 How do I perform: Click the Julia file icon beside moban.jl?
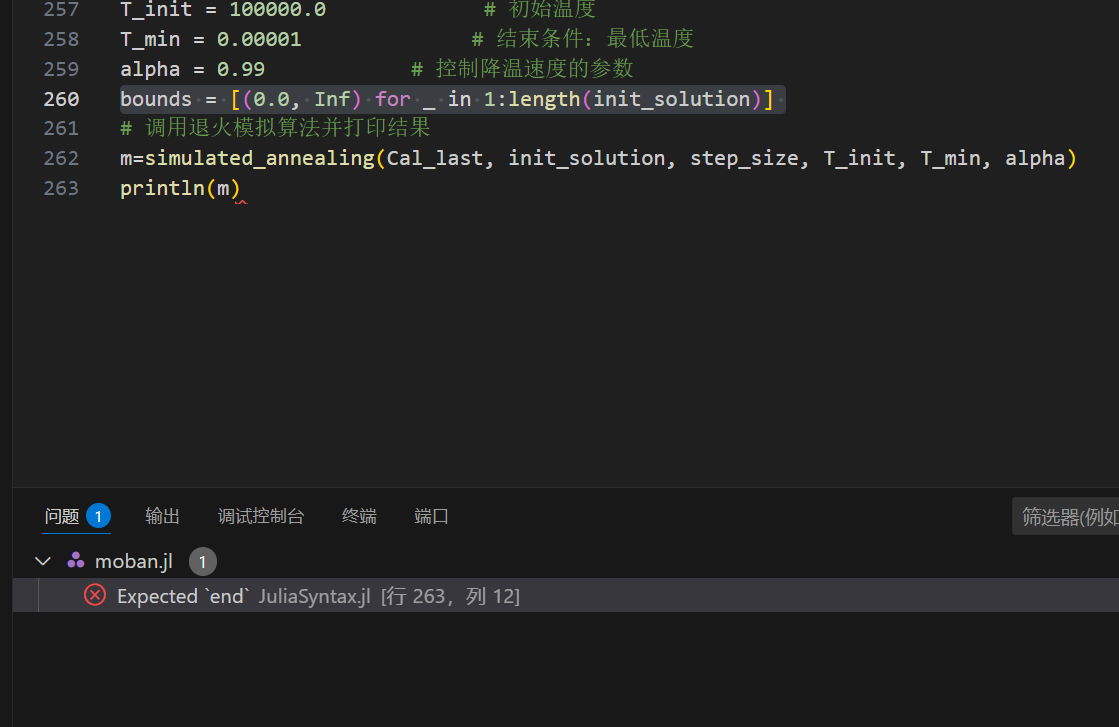coord(76,561)
